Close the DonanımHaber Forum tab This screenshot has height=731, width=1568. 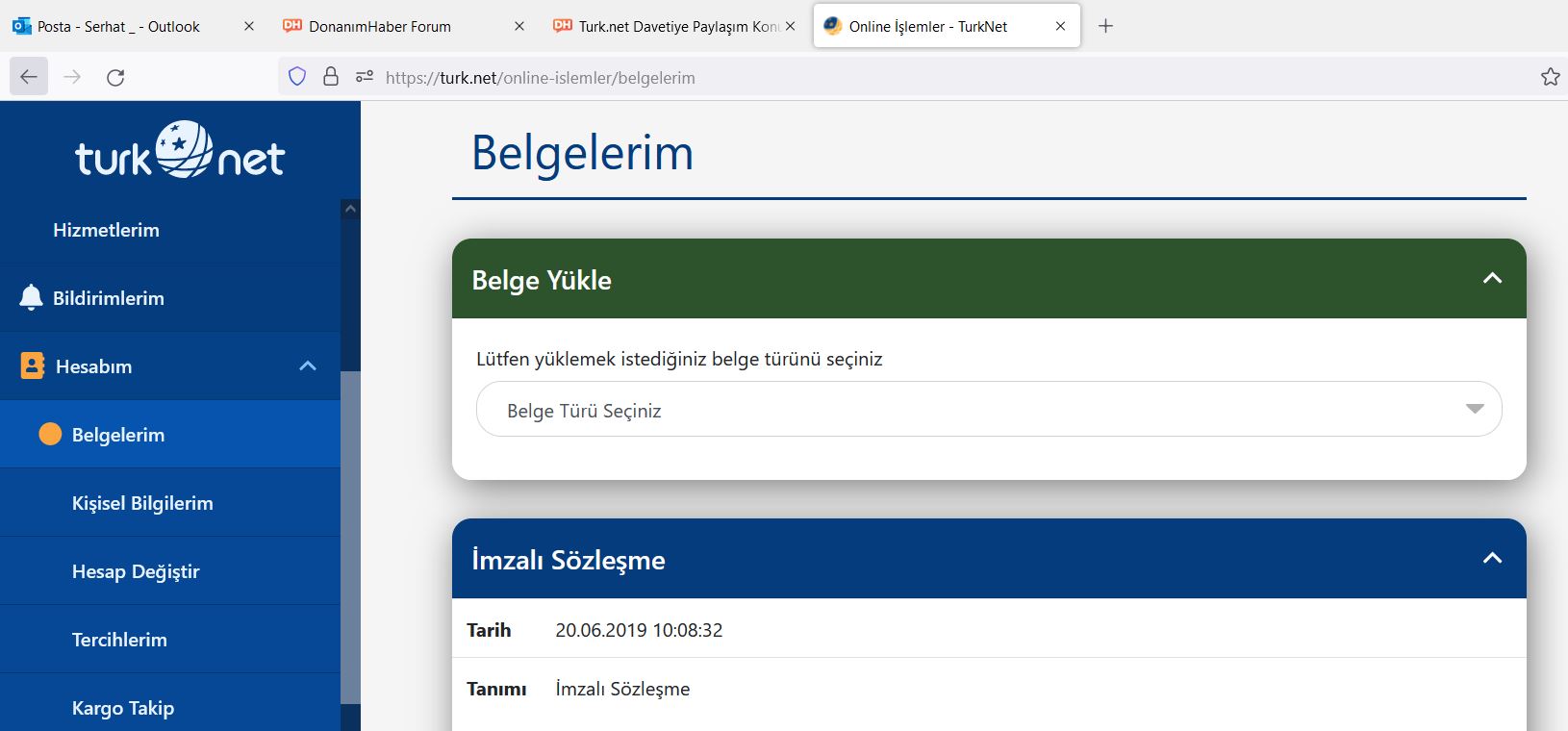[519, 26]
